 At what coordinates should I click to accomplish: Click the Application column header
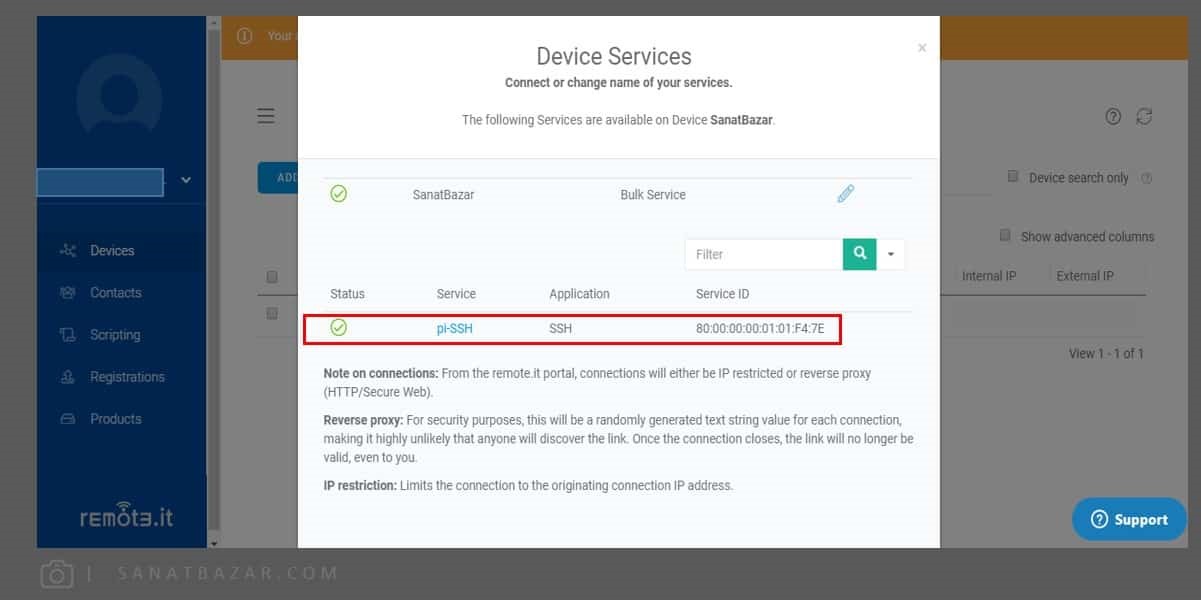coord(579,294)
